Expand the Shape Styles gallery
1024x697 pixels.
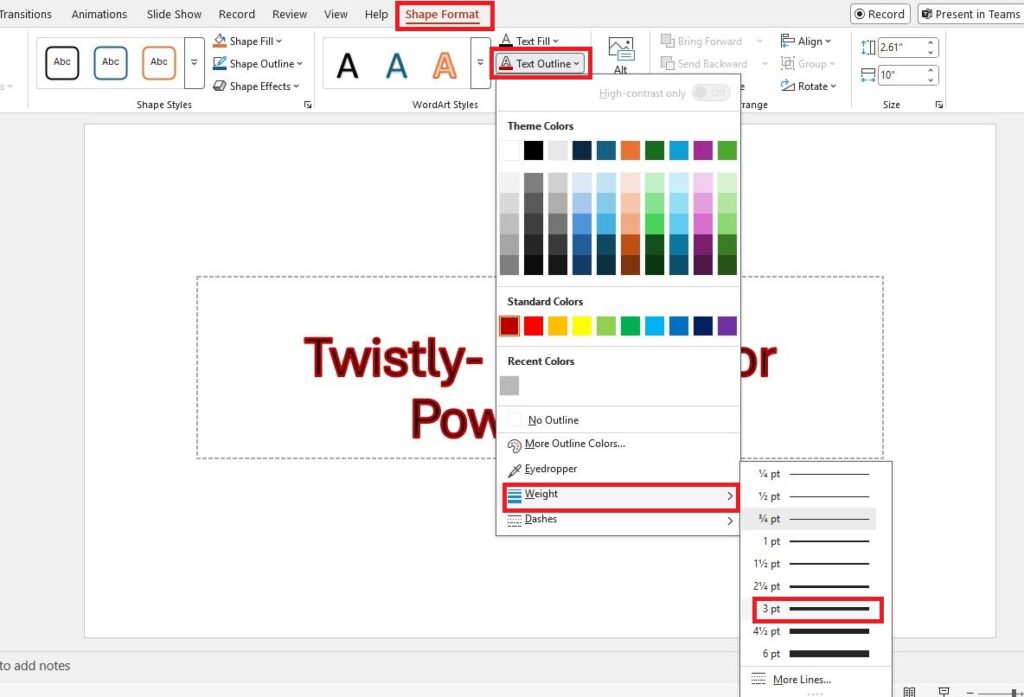194,63
